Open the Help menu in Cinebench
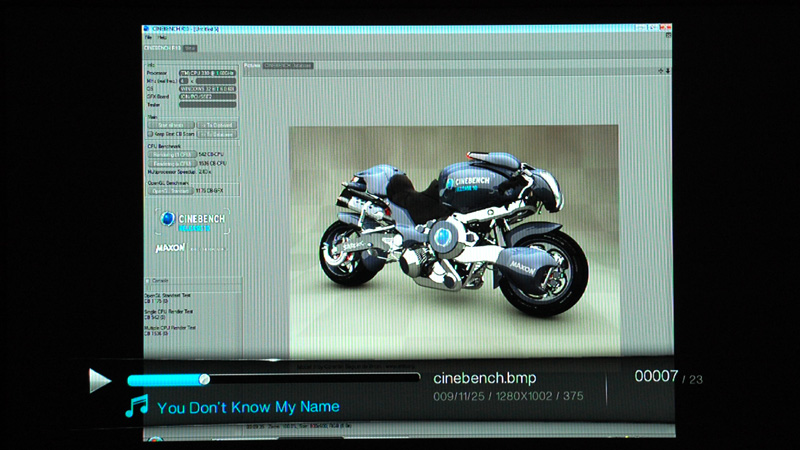The height and width of the screenshot is (450, 800). (162, 38)
